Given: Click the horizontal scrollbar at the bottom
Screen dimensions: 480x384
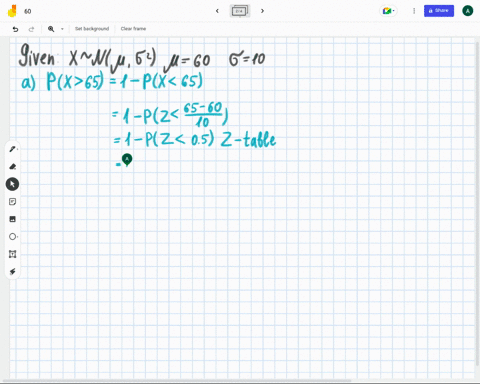Looking at the screenshot, I should point(177,380).
